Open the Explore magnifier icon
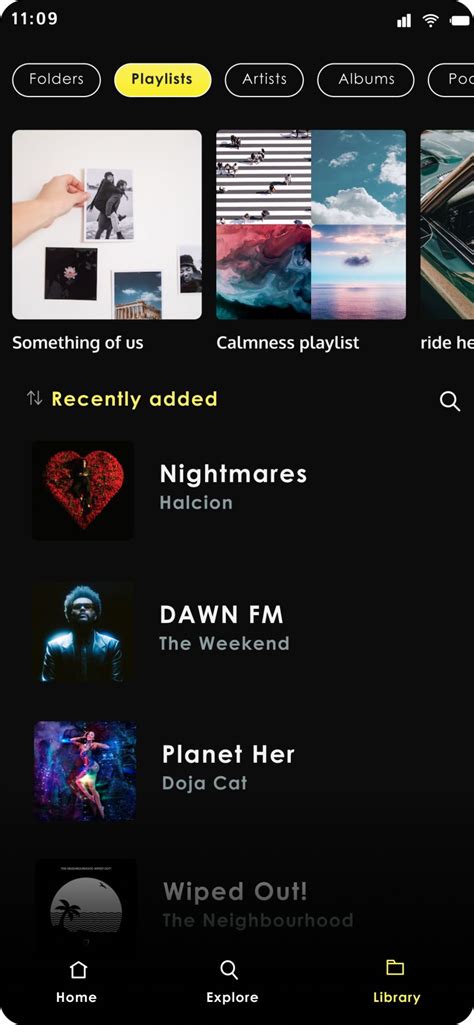Image resolution: width=474 pixels, height=1025 pixels. (x=229, y=969)
